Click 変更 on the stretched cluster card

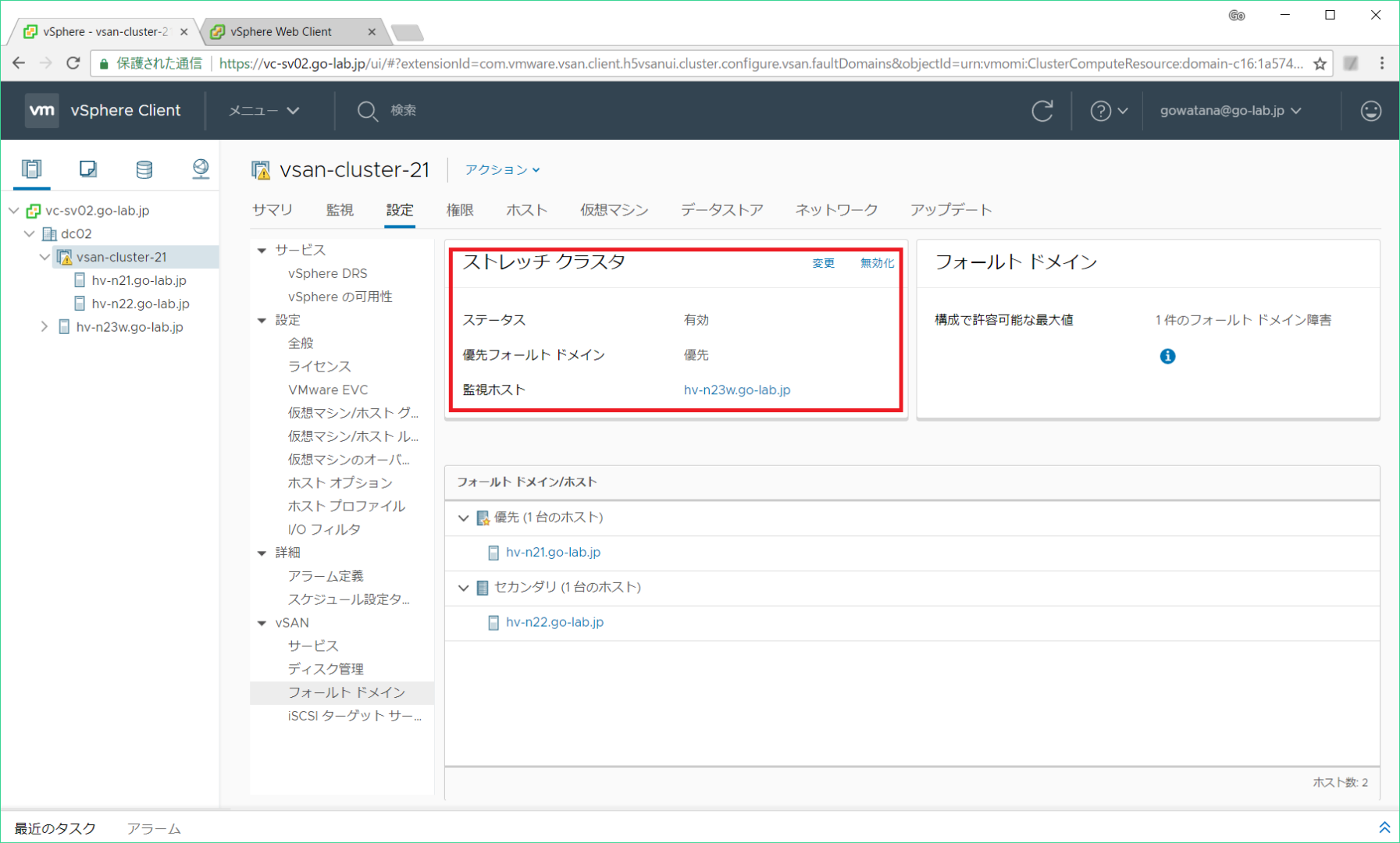click(x=823, y=263)
